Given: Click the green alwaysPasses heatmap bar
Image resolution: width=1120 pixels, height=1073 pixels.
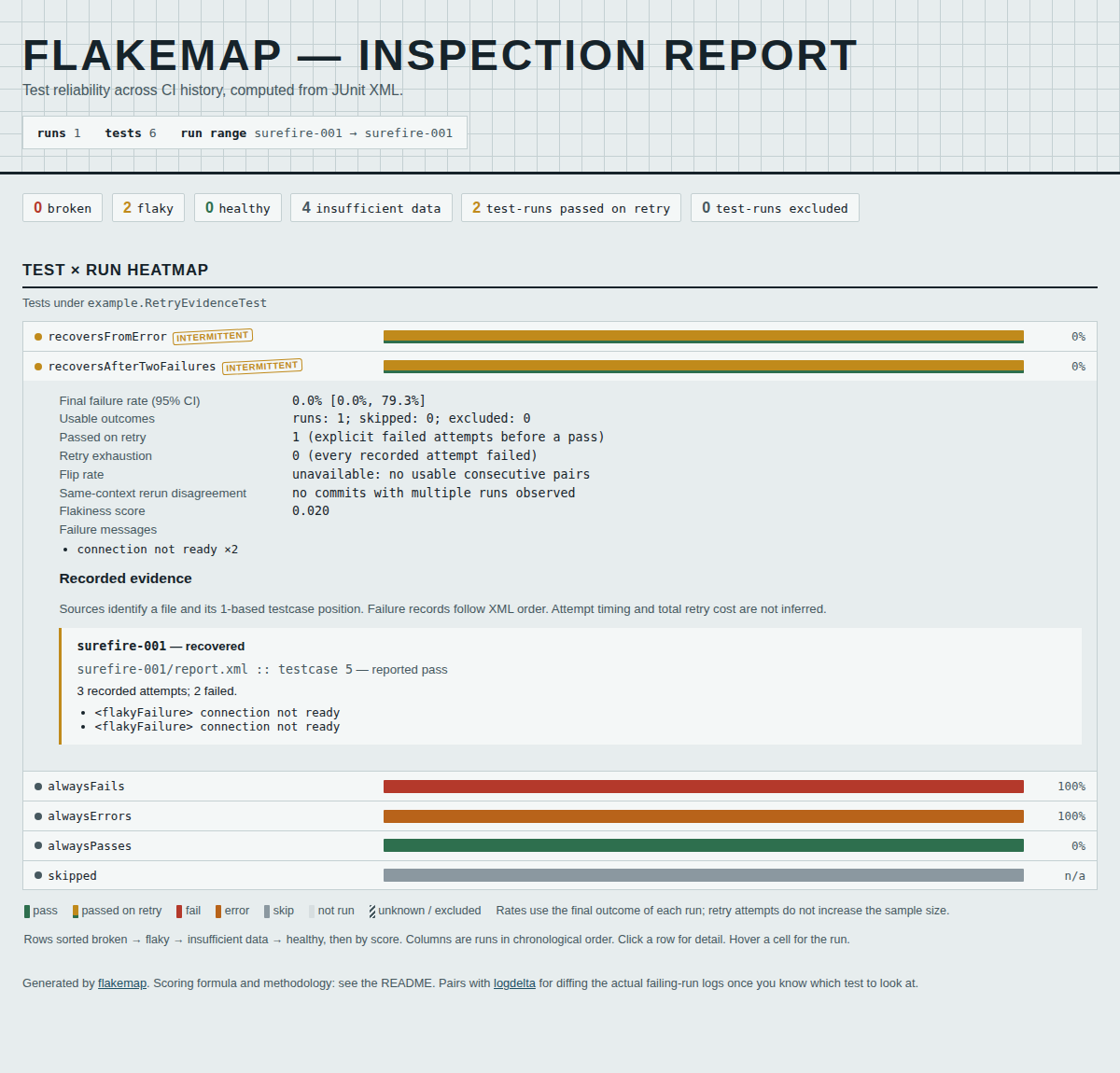Looking at the screenshot, I should coord(704,846).
